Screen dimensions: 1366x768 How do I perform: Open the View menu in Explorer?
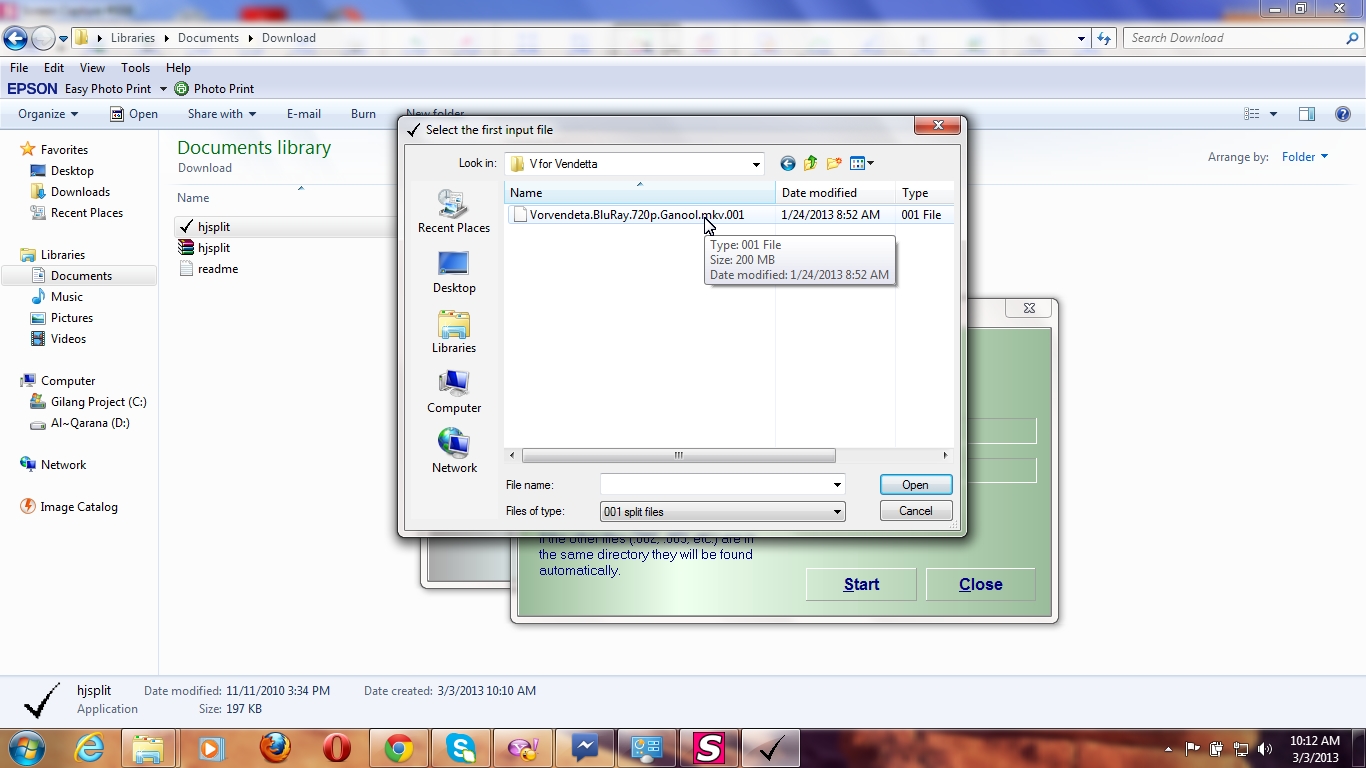(92, 68)
